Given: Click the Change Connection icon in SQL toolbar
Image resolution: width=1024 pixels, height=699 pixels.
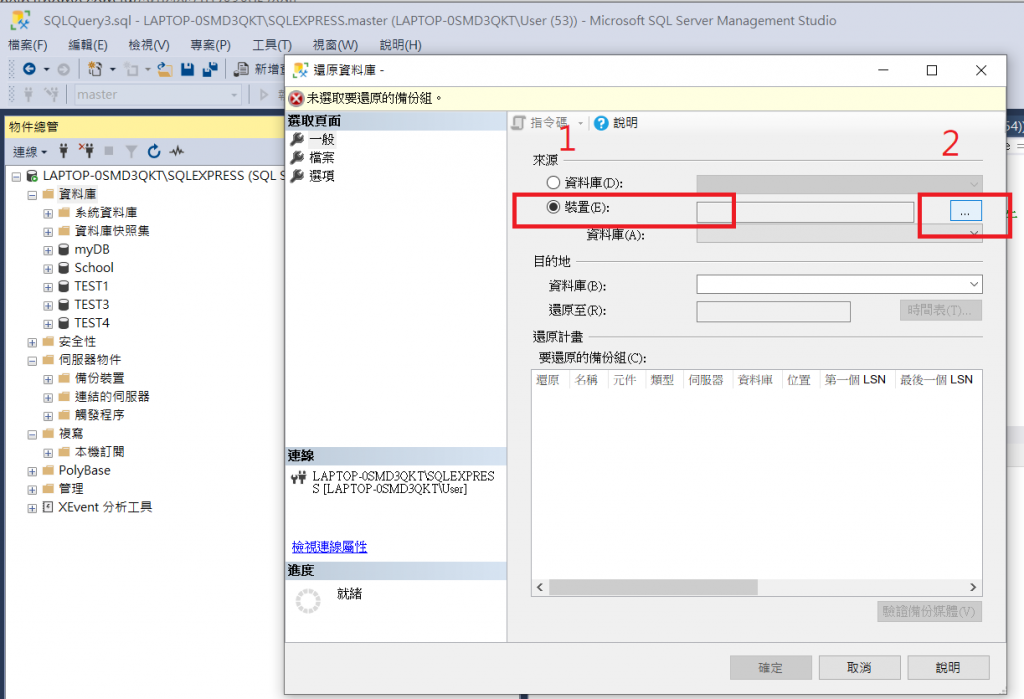Looking at the screenshot, I should [x=51, y=95].
